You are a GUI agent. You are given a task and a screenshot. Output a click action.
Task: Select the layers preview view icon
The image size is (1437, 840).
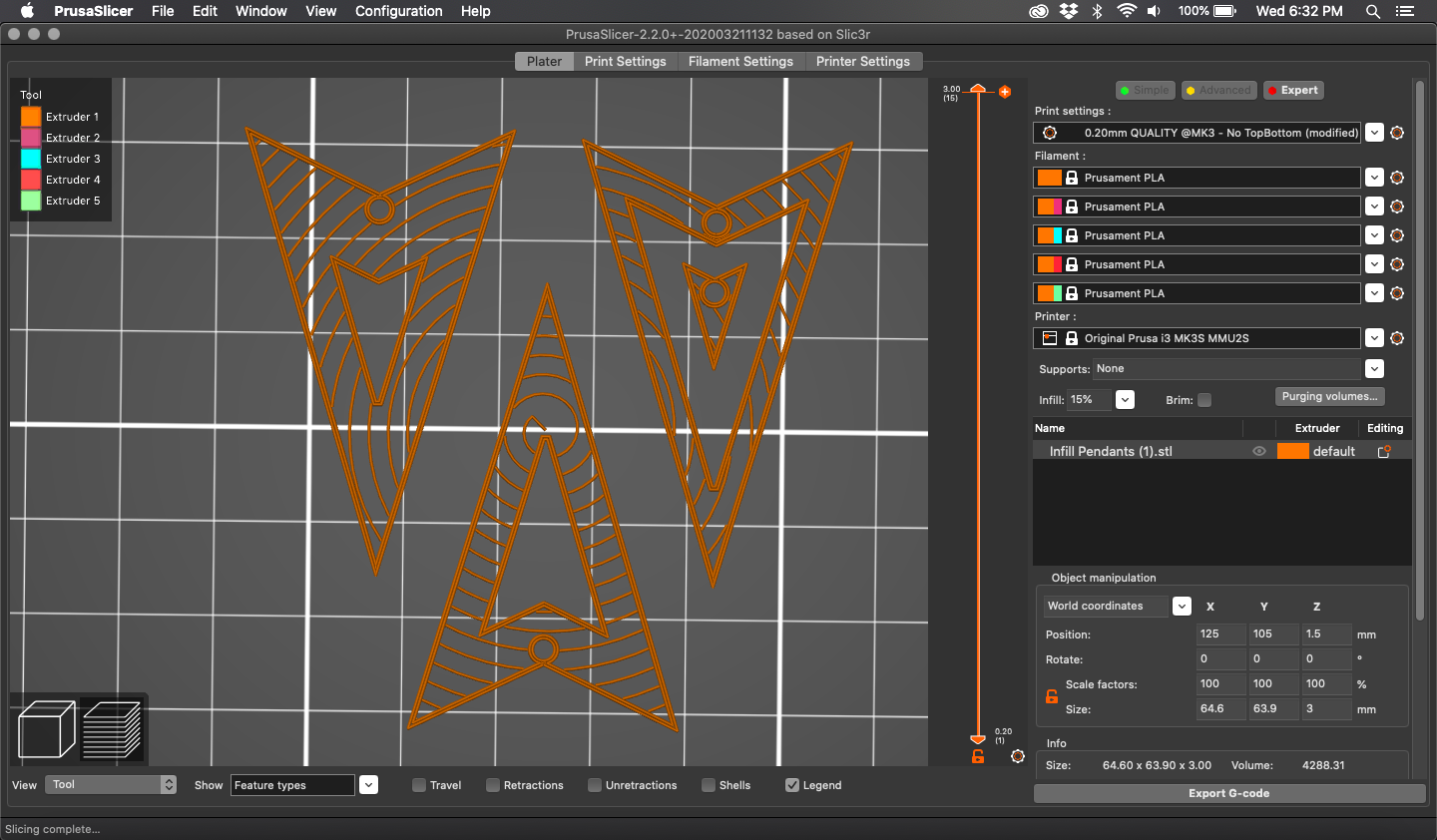pyautogui.click(x=112, y=729)
